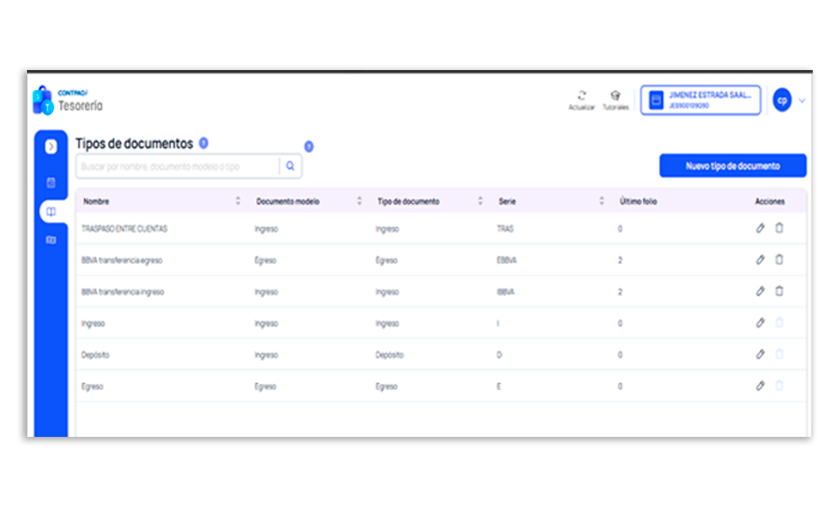The height and width of the screenshot is (507, 824).
Task: Click disabled trash icon in Egreso row
Action: (779, 386)
